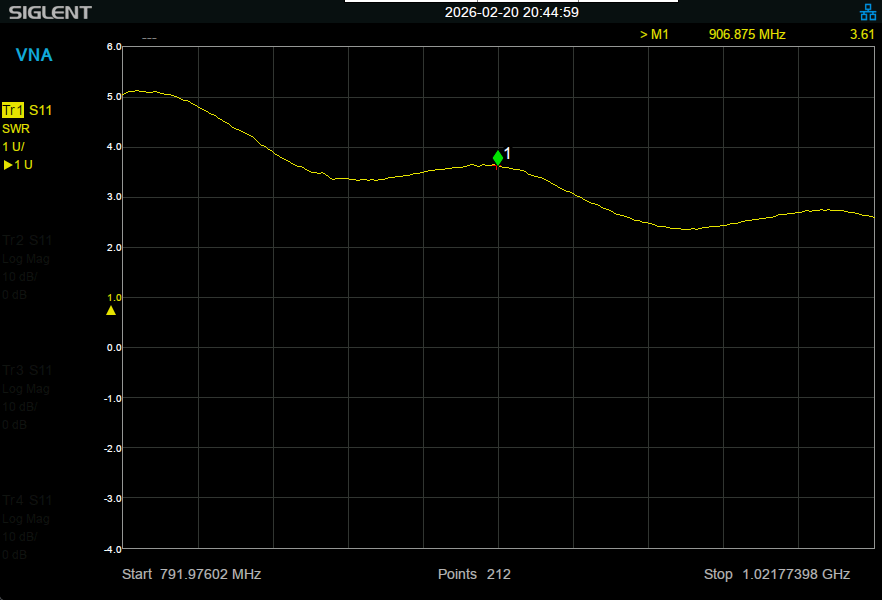Click the marker SWR value 3.61

(861, 34)
